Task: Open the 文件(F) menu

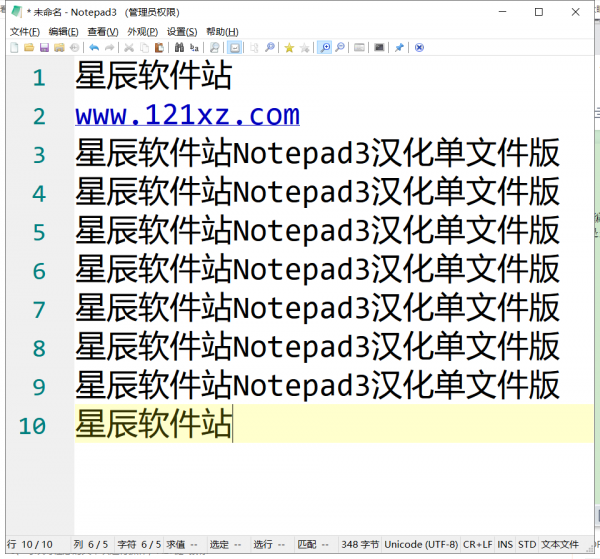Action: click(x=25, y=32)
